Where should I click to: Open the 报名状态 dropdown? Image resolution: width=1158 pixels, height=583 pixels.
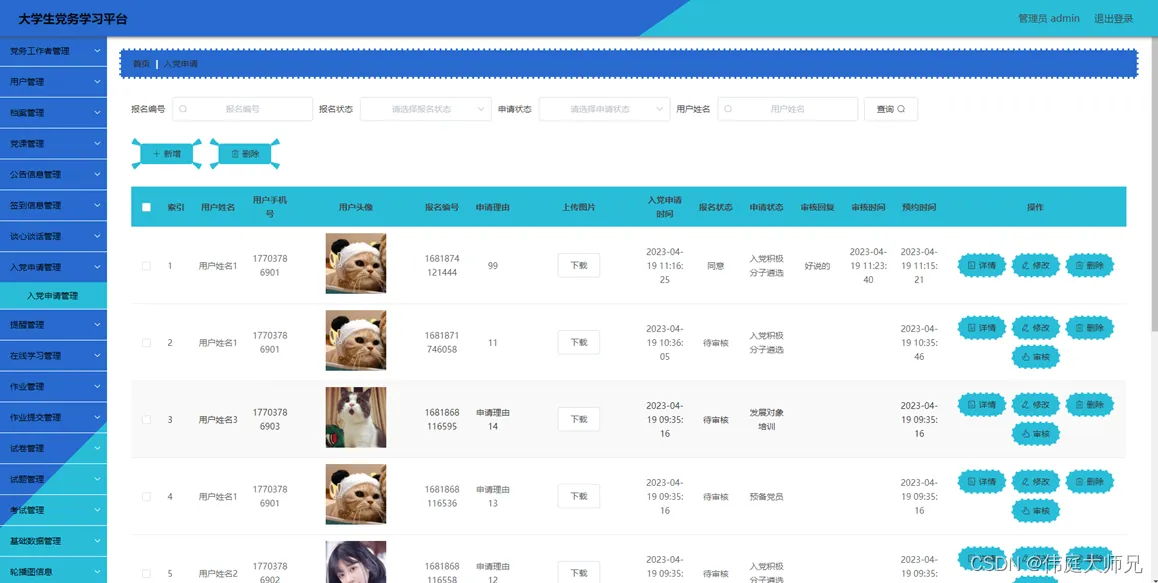pyautogui.click(x=425, y=109)
